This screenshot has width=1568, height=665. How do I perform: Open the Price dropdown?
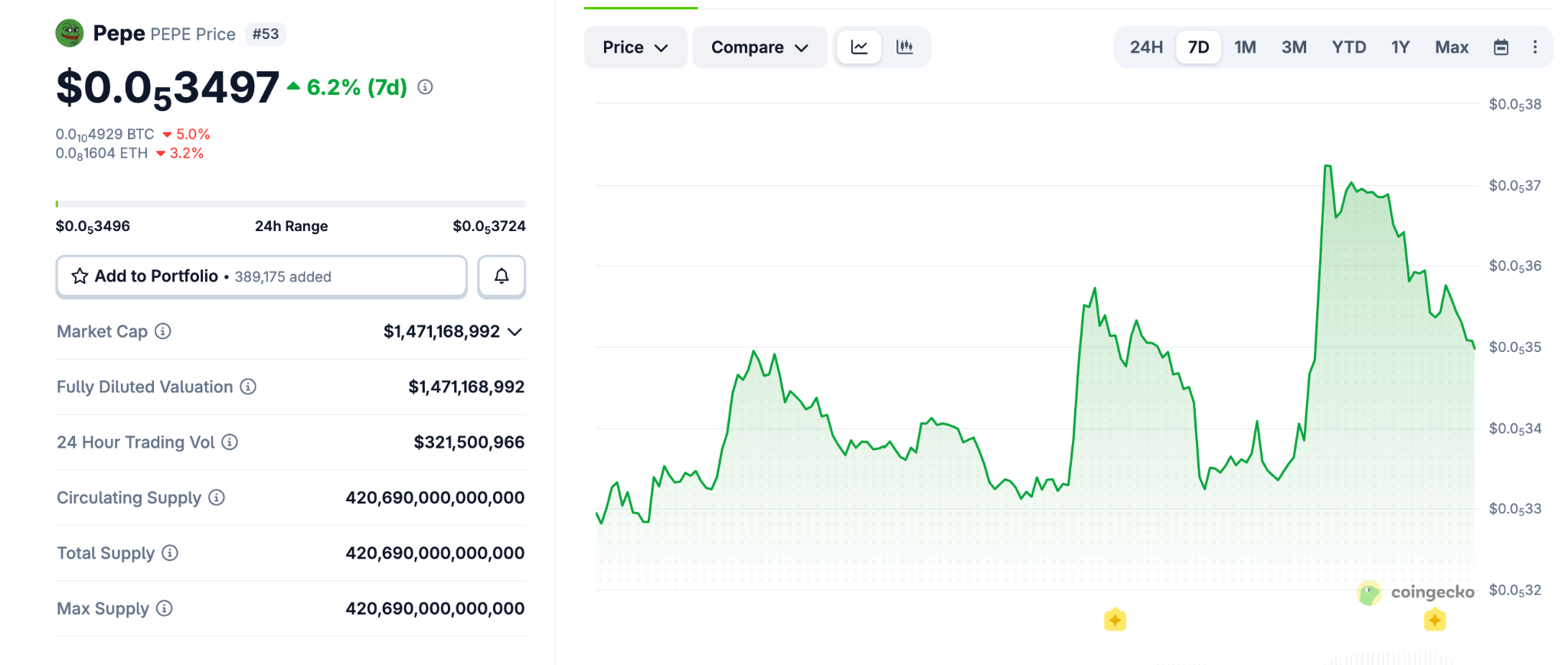point(635,47)
